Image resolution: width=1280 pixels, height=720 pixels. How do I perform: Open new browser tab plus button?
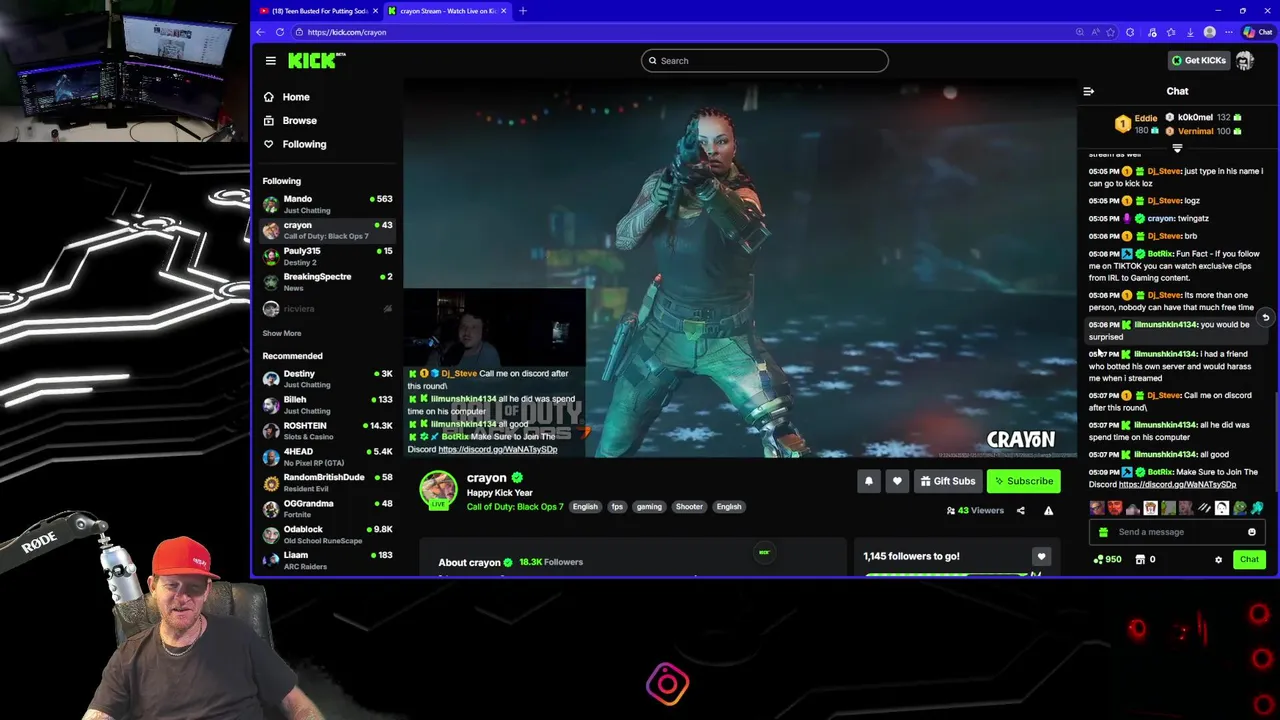coord(522,11)
